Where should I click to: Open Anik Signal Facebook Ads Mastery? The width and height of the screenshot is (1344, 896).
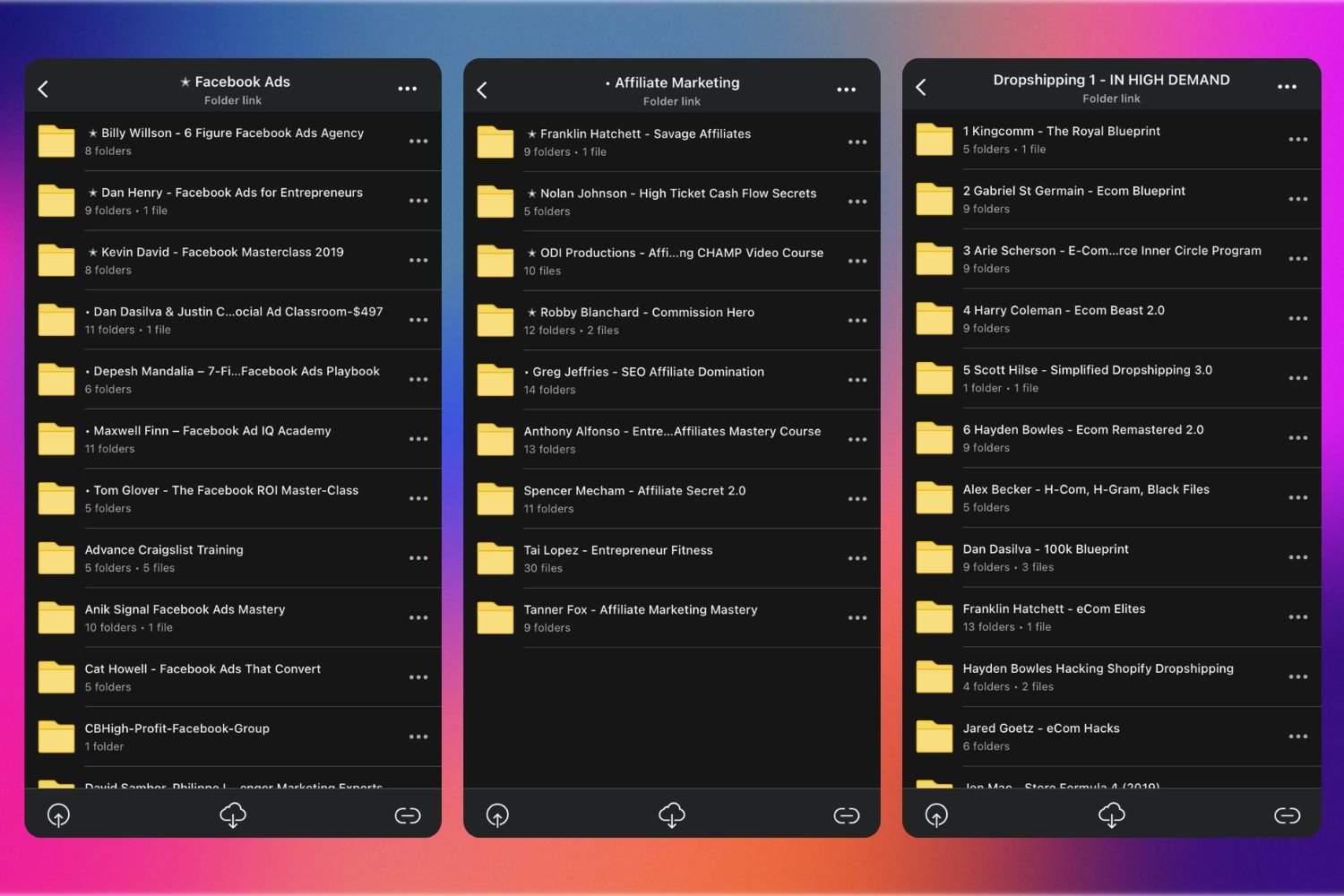[x=233, y=618]
